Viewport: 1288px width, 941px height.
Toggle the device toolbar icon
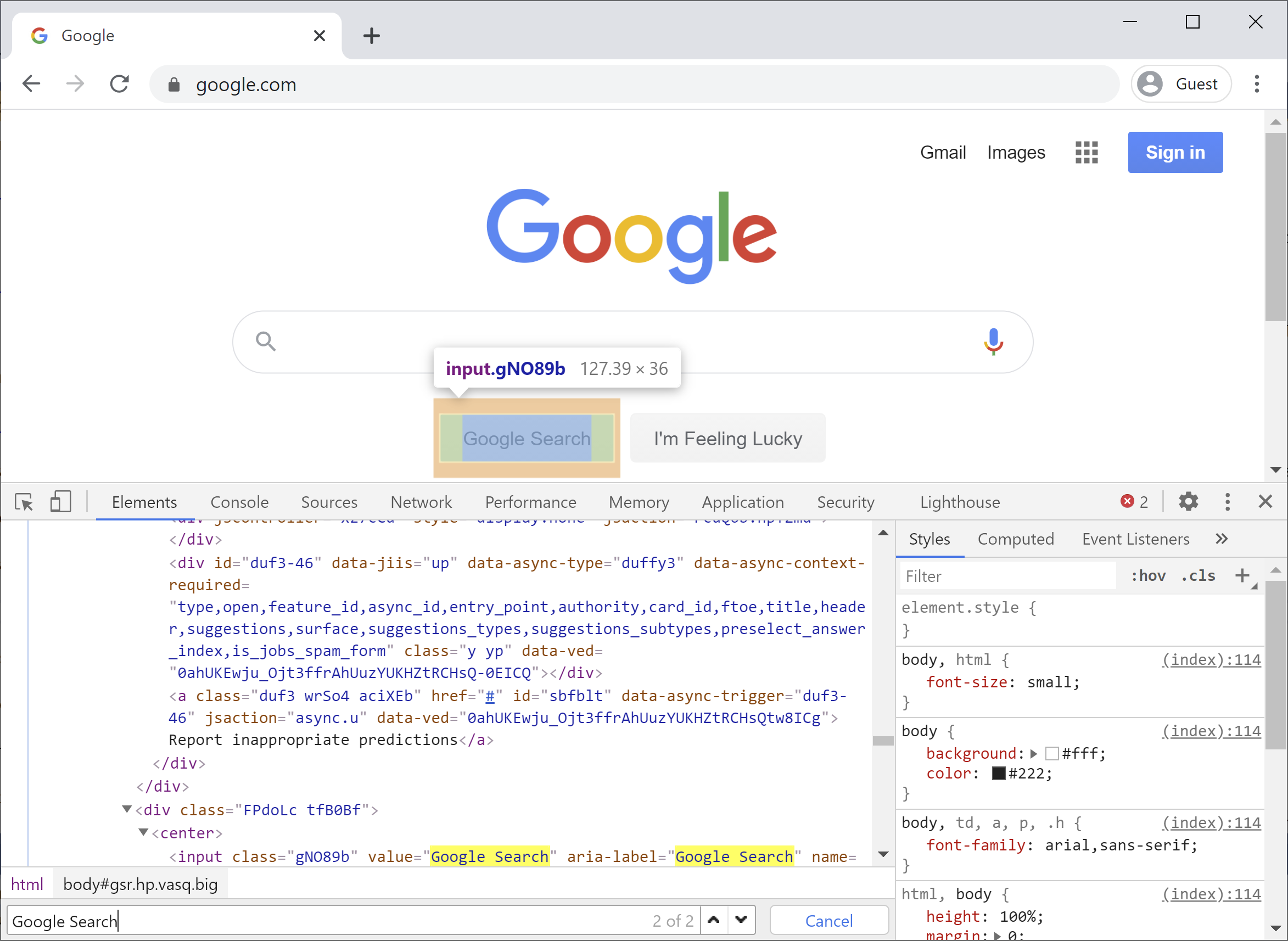pyautogui.click(x=60, y=502)
